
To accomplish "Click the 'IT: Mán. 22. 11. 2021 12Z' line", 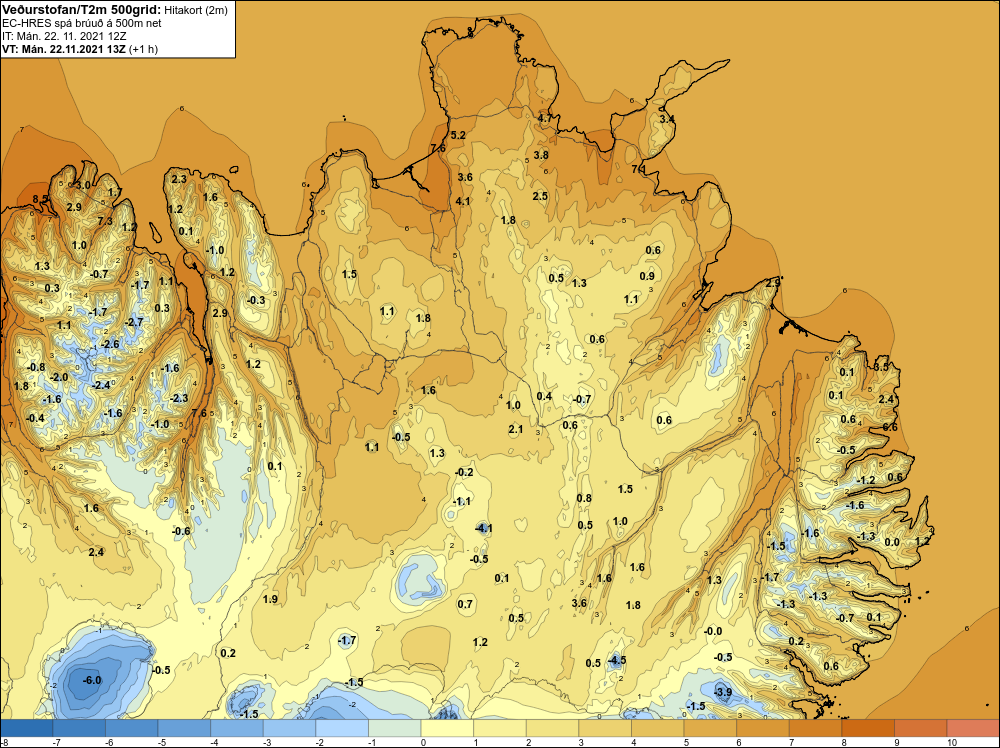I will click(64, 36).
